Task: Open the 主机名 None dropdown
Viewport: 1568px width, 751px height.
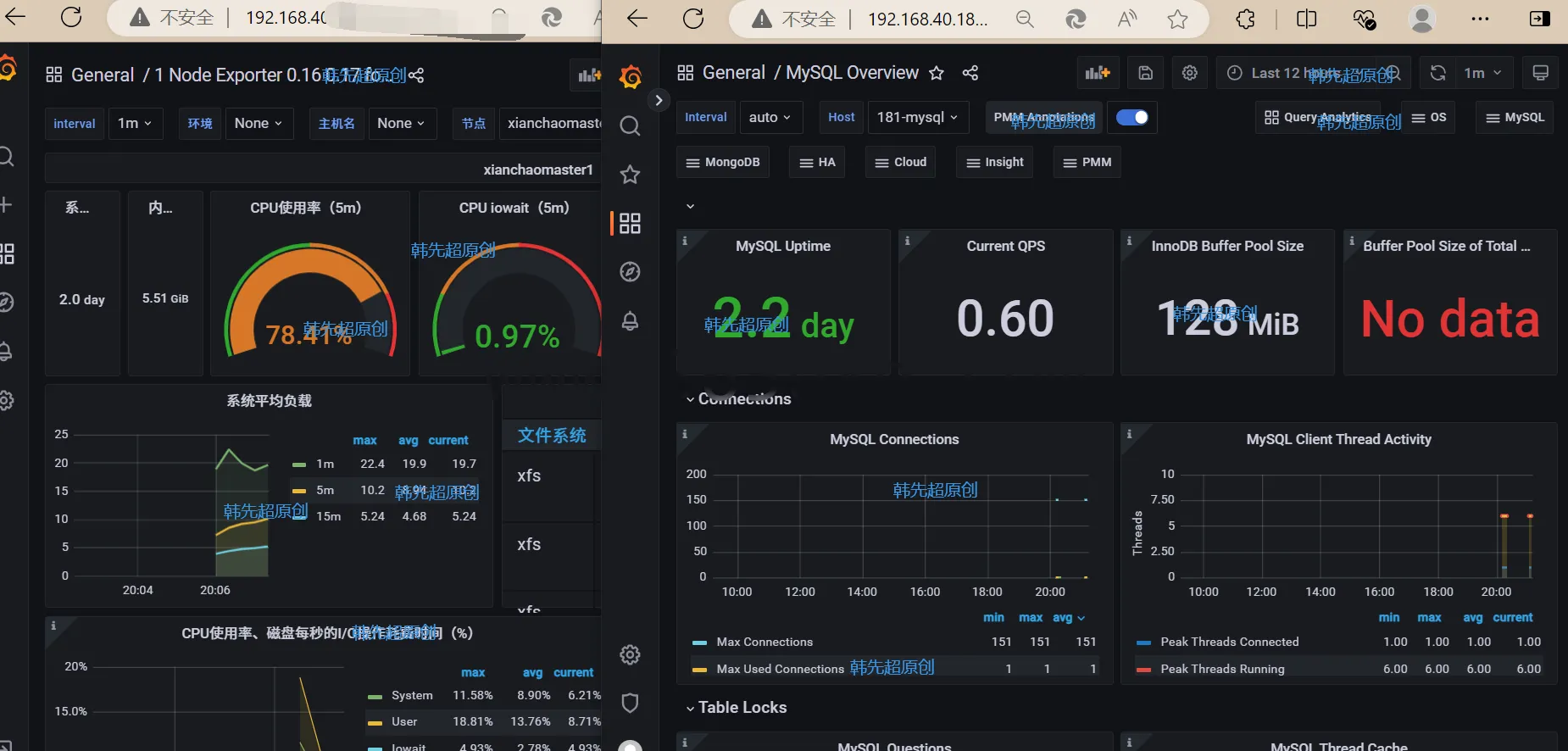Action: point(401,124)
